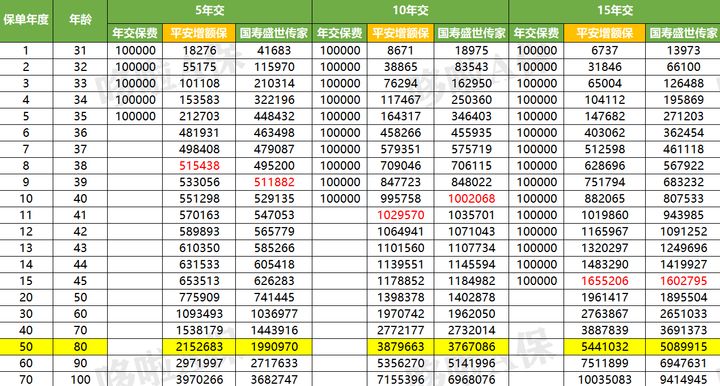Click yellow highlighted cell 3767086
720x386 pixels.
click(x=472, y=347)
